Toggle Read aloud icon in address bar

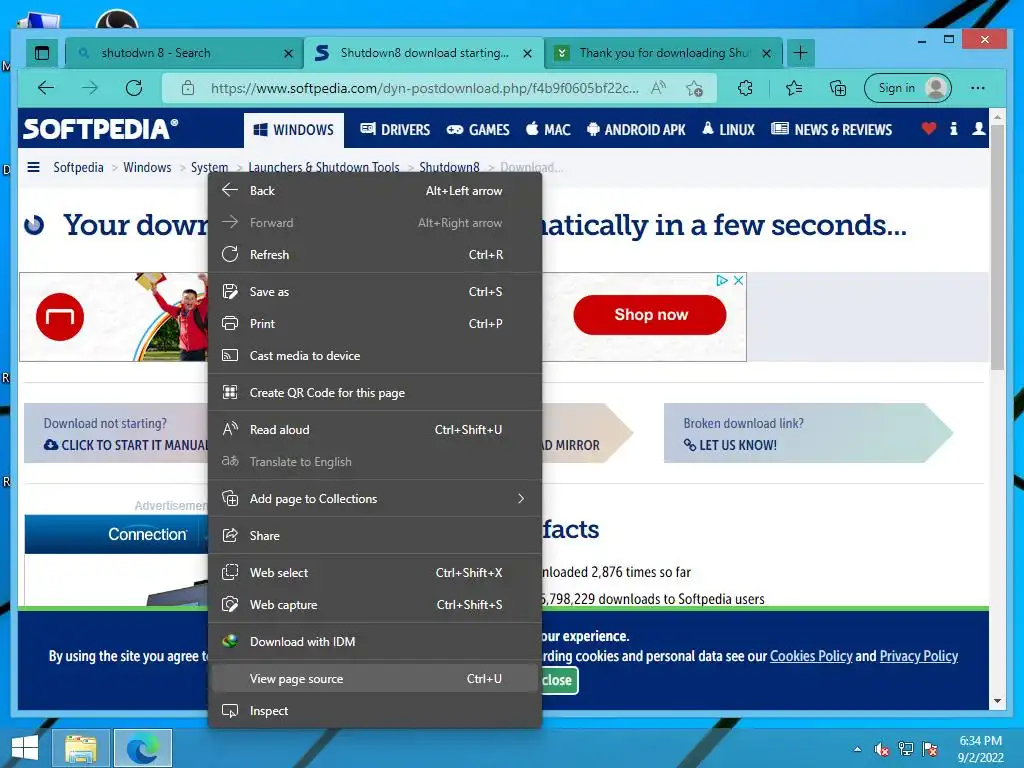pyautogui.click(x=659, y=88)
